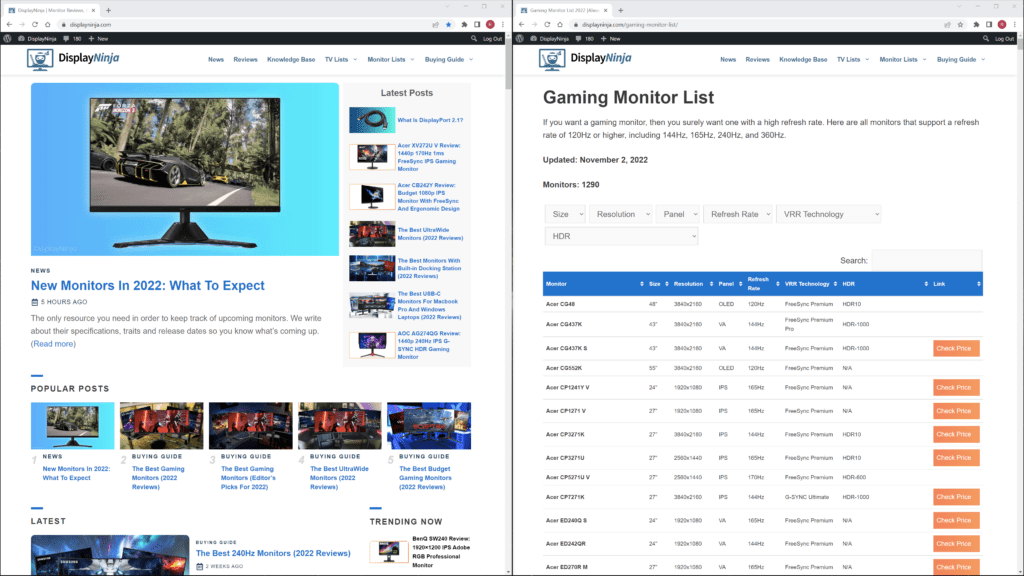
Task: Click the WordPress logo in the admin bar
Action: coord(8,38)
